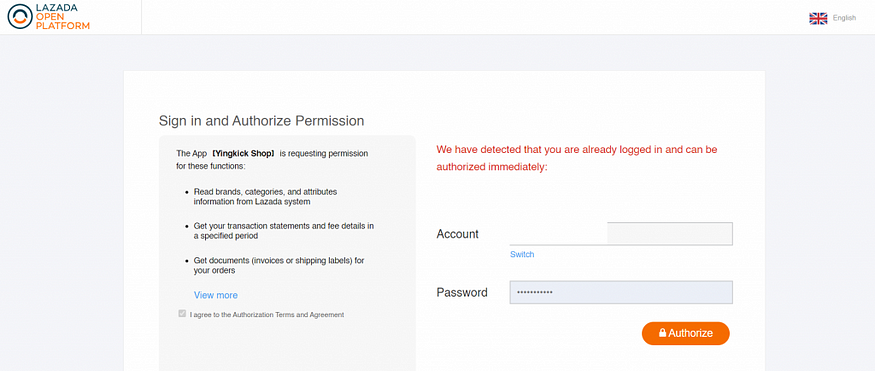Focus the Password input field
The height and width of the screenshot is (371, 875).
coord(621,292)
